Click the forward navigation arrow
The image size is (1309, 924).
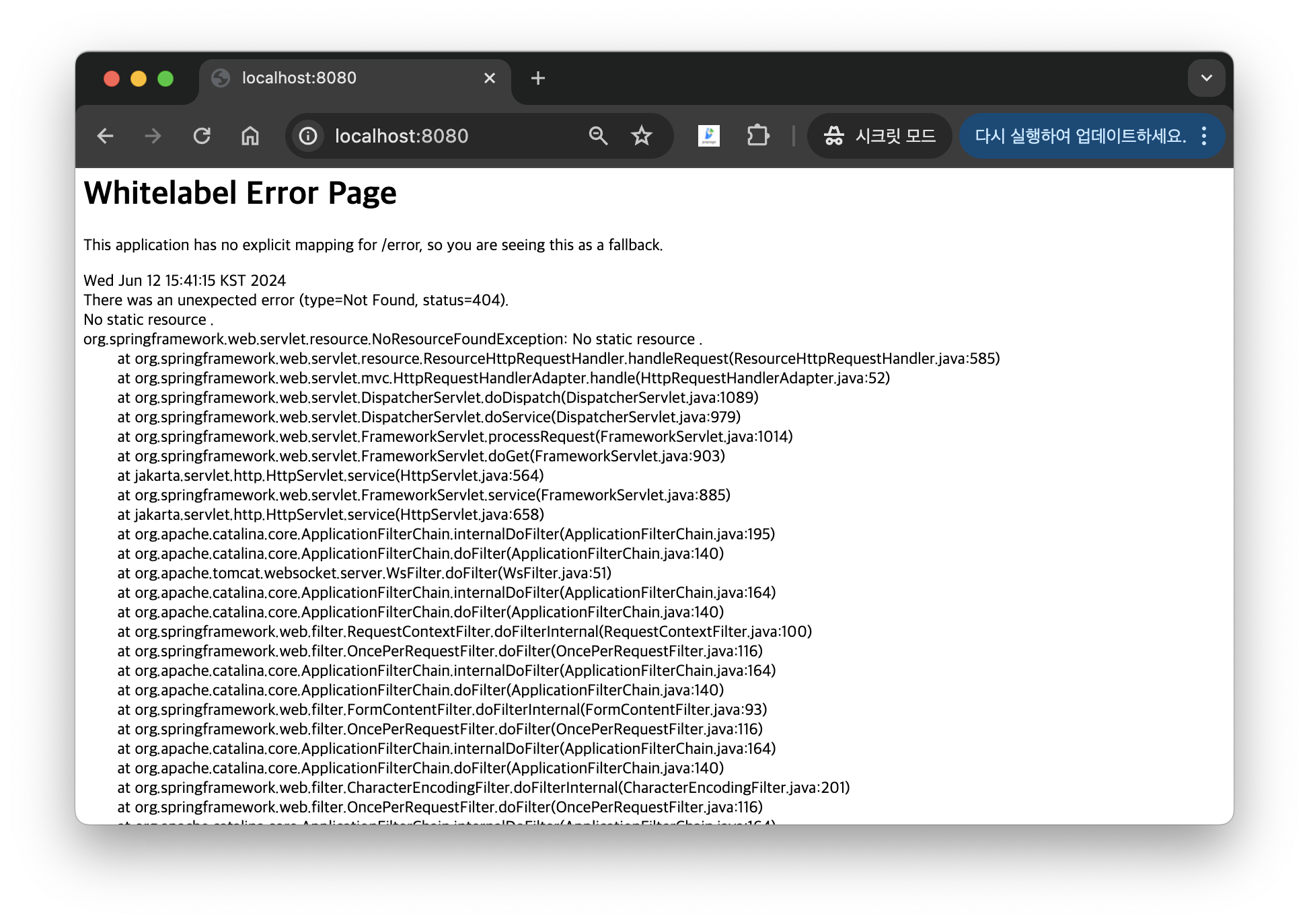pyautogui.click(x=153, y=136)
